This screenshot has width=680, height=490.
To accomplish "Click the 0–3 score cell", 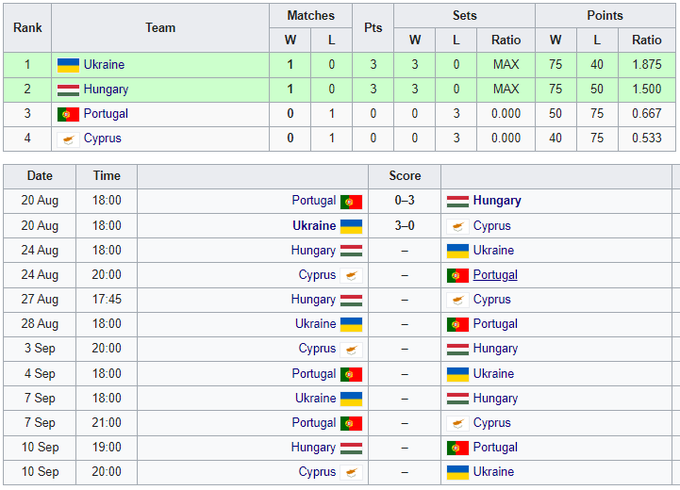I will pyautogui.click(x=405, y=201).
